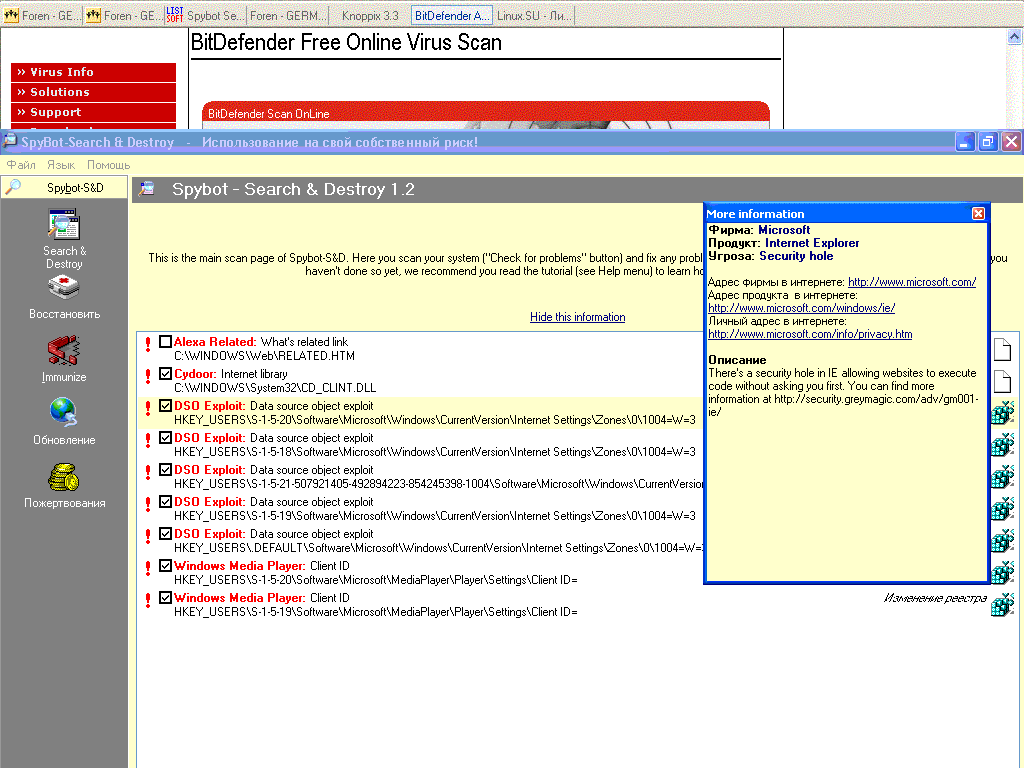Uncheck the DSO Exploit S-1-5-21 checkbox

[165, 470]
